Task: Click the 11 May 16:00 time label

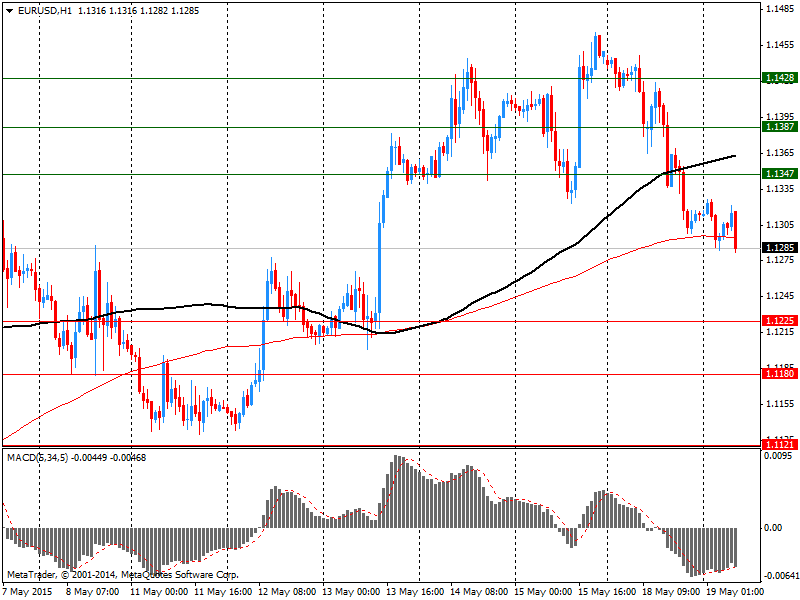Action: 223,592
